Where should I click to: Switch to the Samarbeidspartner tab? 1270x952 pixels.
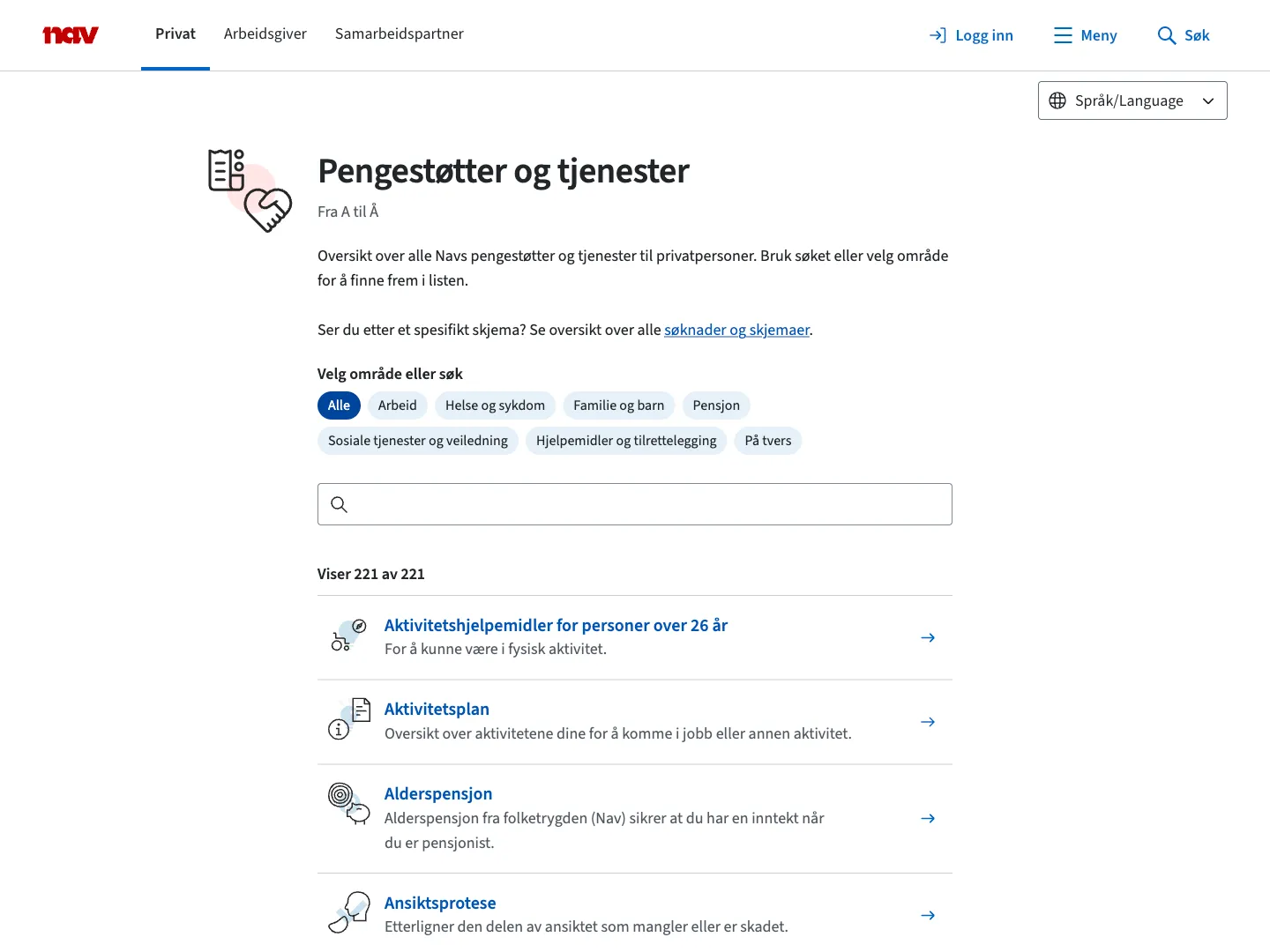coord(399,33)
